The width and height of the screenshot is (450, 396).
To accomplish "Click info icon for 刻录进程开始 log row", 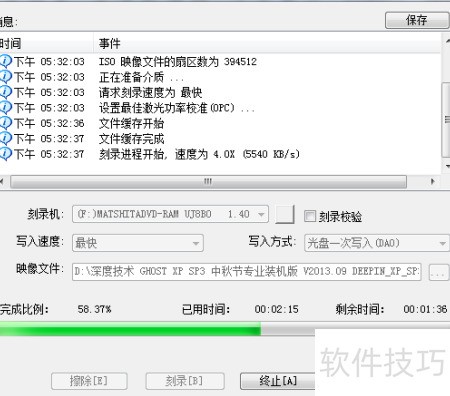I will (5, 154).
